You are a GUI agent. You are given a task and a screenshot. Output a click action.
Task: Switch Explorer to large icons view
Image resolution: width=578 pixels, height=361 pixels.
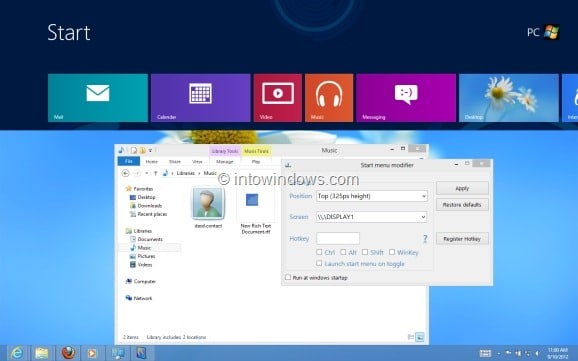point(420,337)
